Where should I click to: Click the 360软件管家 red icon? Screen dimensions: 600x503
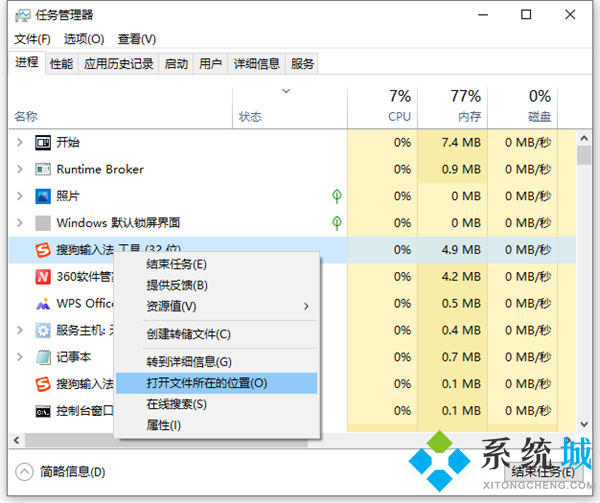[x=43, y=277]
